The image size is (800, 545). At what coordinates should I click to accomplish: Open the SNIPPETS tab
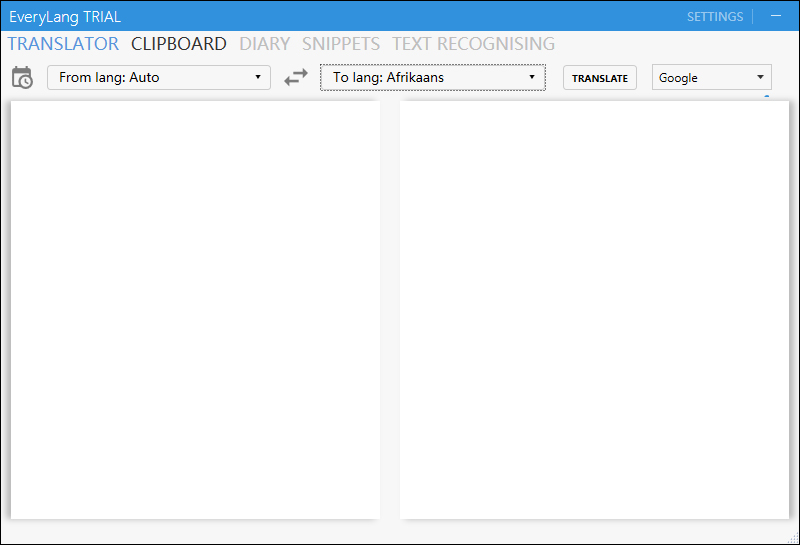pyautogui.click(x=341, y=44)
